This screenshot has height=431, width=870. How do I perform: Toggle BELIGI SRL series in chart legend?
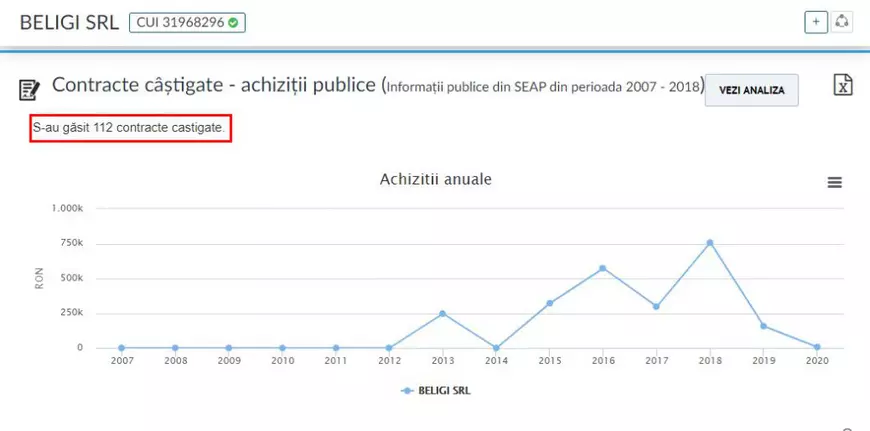pyautogui.click(x=436, y=391)
